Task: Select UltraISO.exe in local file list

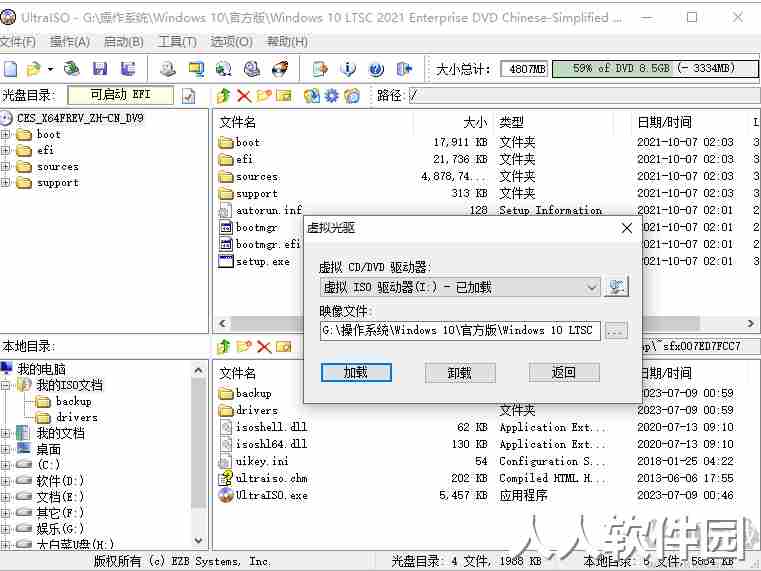Action: click(x=272, y=495)
